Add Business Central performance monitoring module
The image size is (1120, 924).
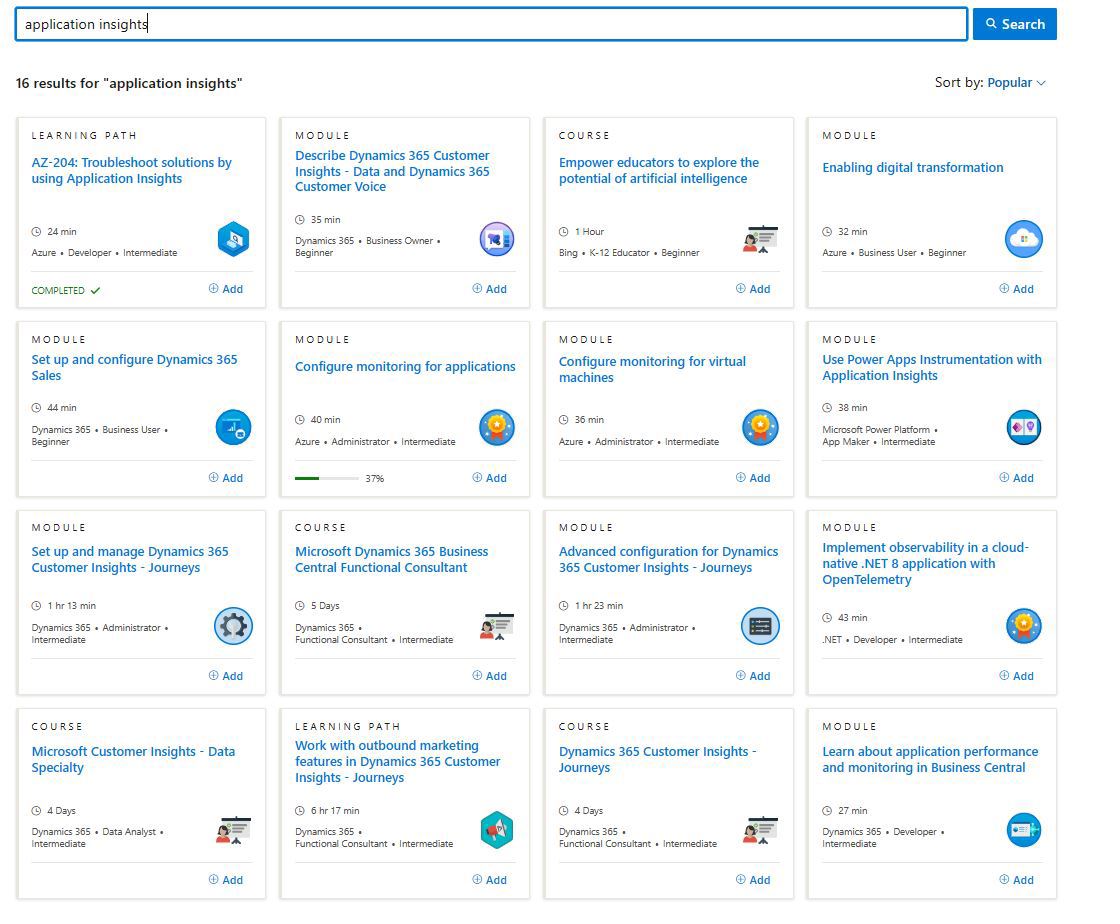point(1016,880)
